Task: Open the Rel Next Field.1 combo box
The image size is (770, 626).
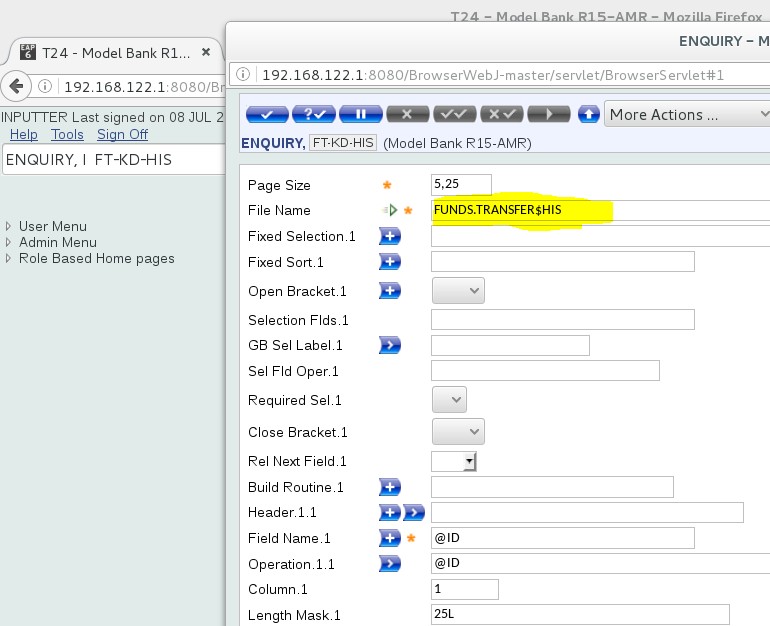Action: [x=454, y=461]
